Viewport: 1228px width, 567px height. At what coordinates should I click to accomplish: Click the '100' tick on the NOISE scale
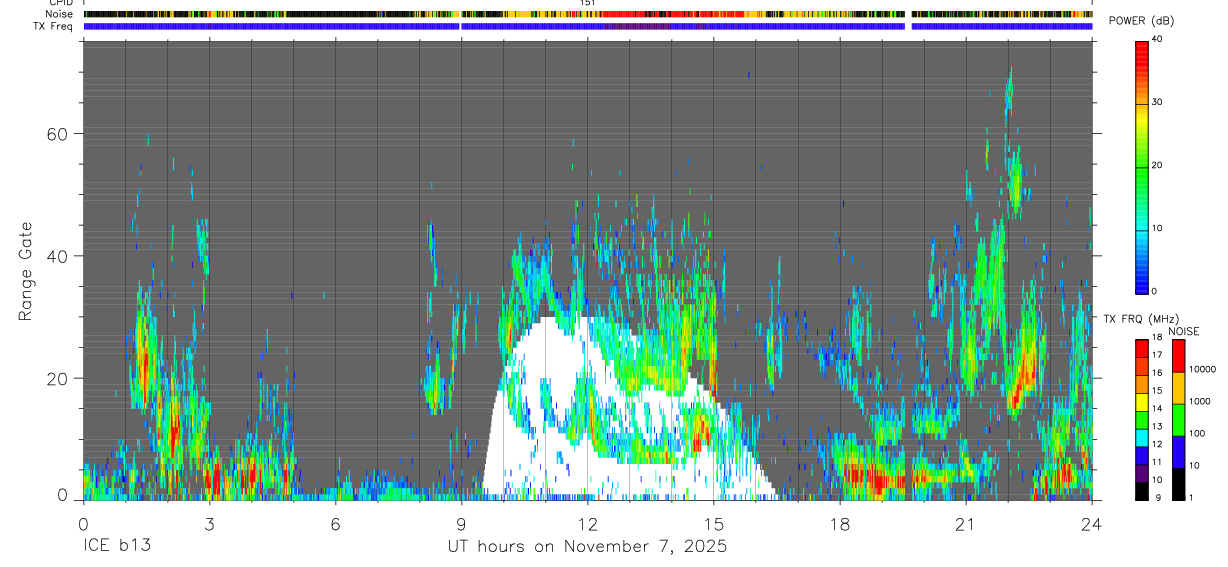pyautogui.click(x=1198, y=433)
